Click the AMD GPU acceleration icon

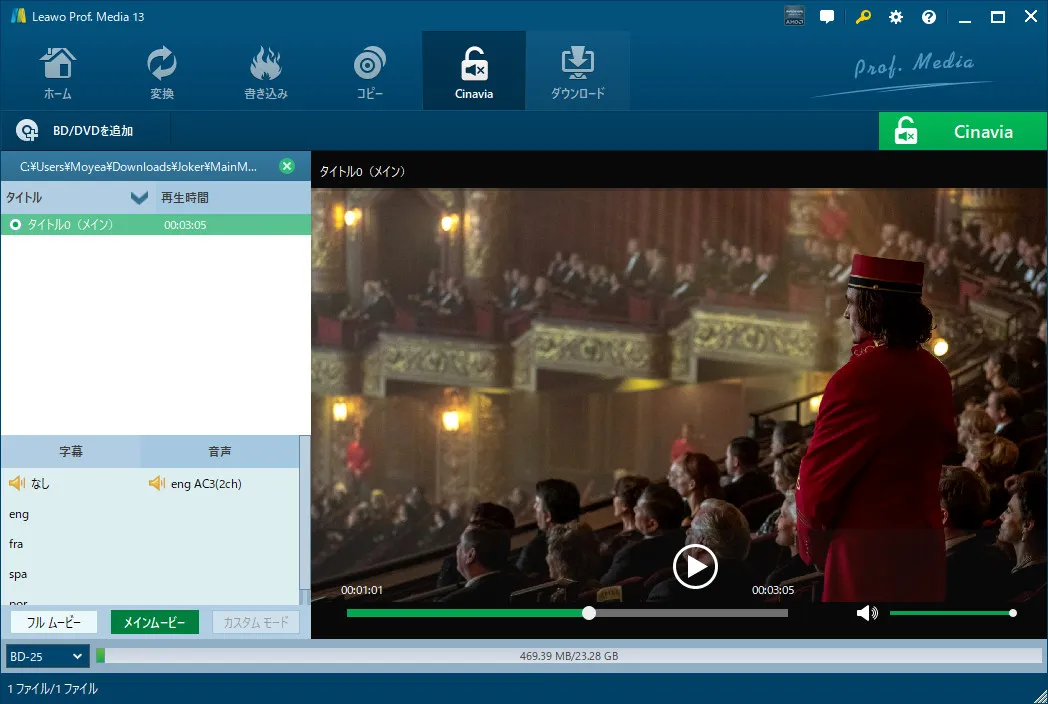pos(794,17)
